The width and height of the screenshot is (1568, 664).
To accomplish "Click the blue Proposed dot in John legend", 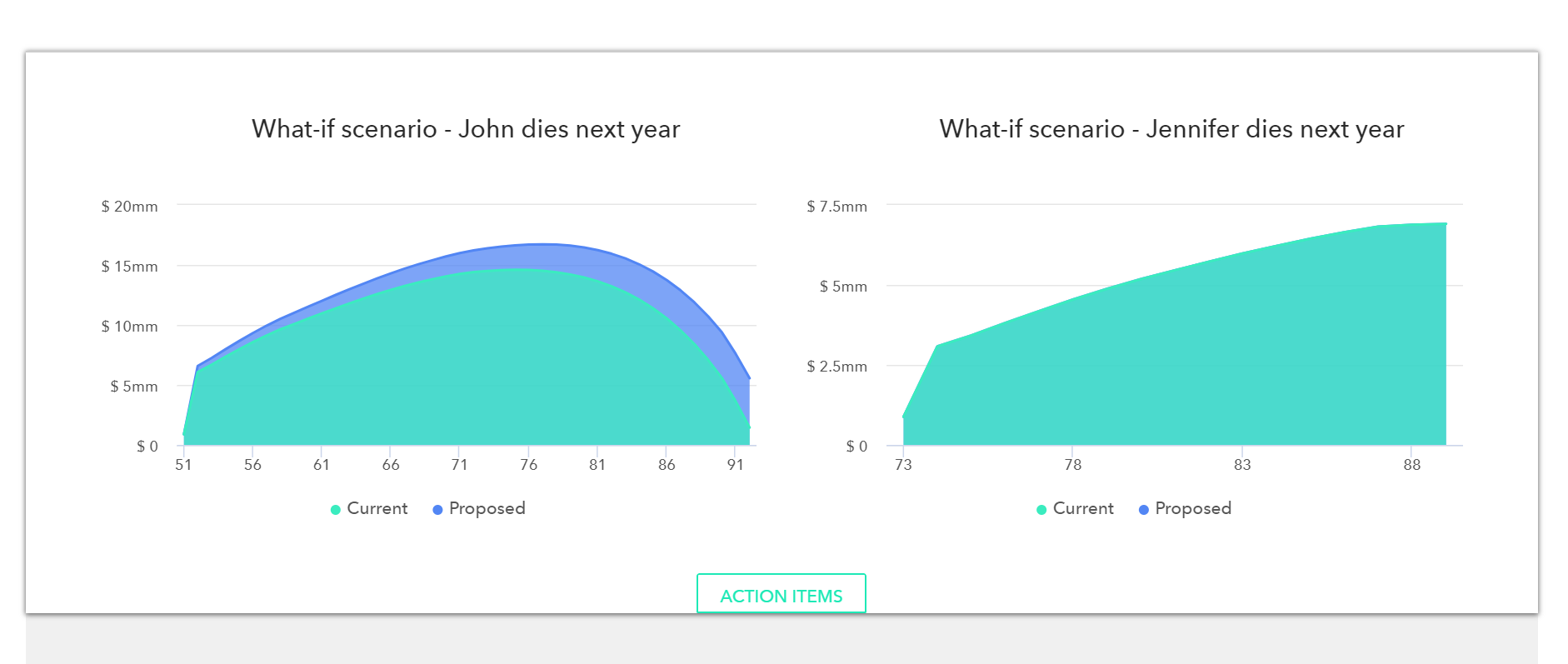I will (x=437, y=510).
